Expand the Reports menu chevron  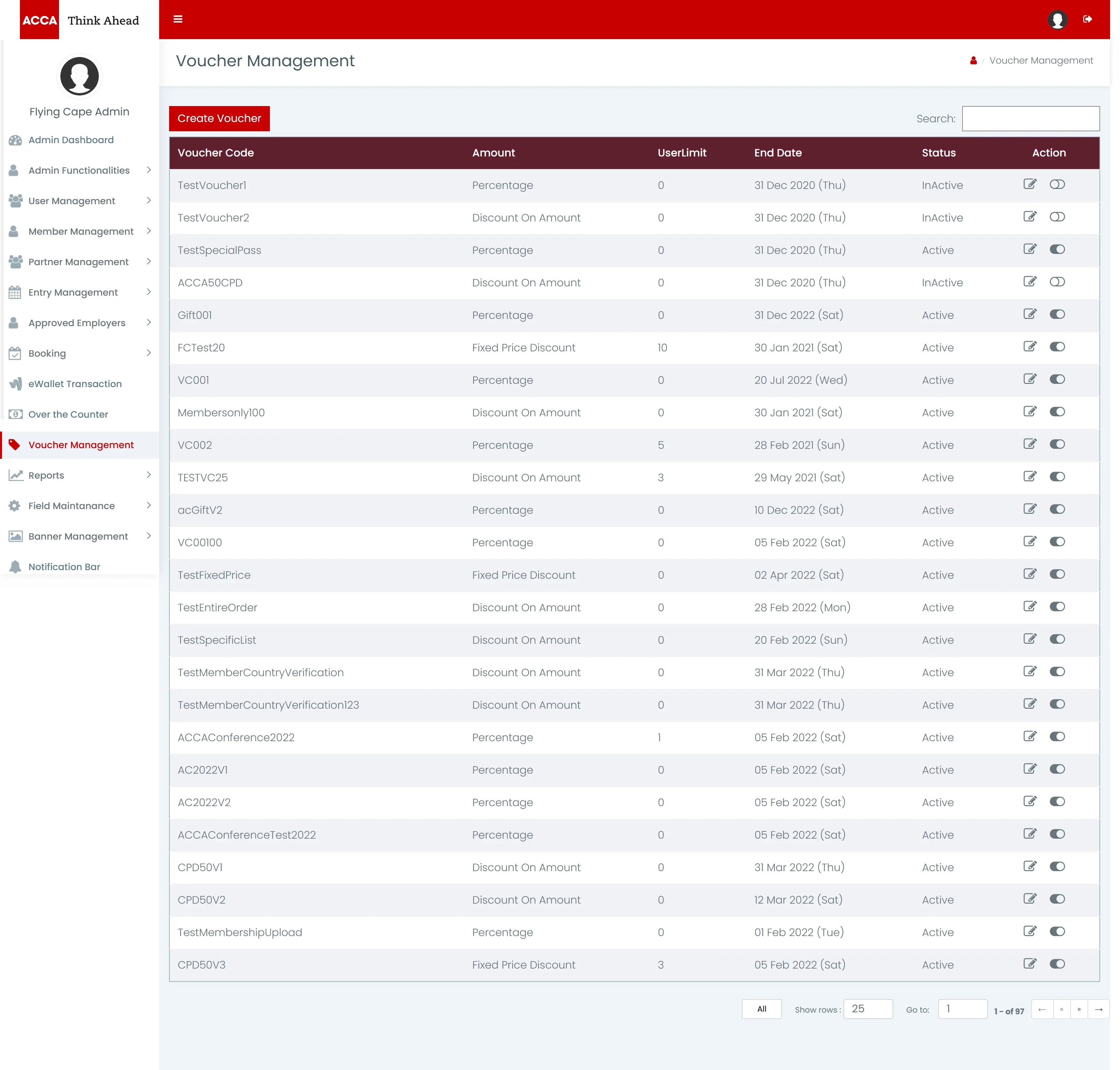point(148,475)
